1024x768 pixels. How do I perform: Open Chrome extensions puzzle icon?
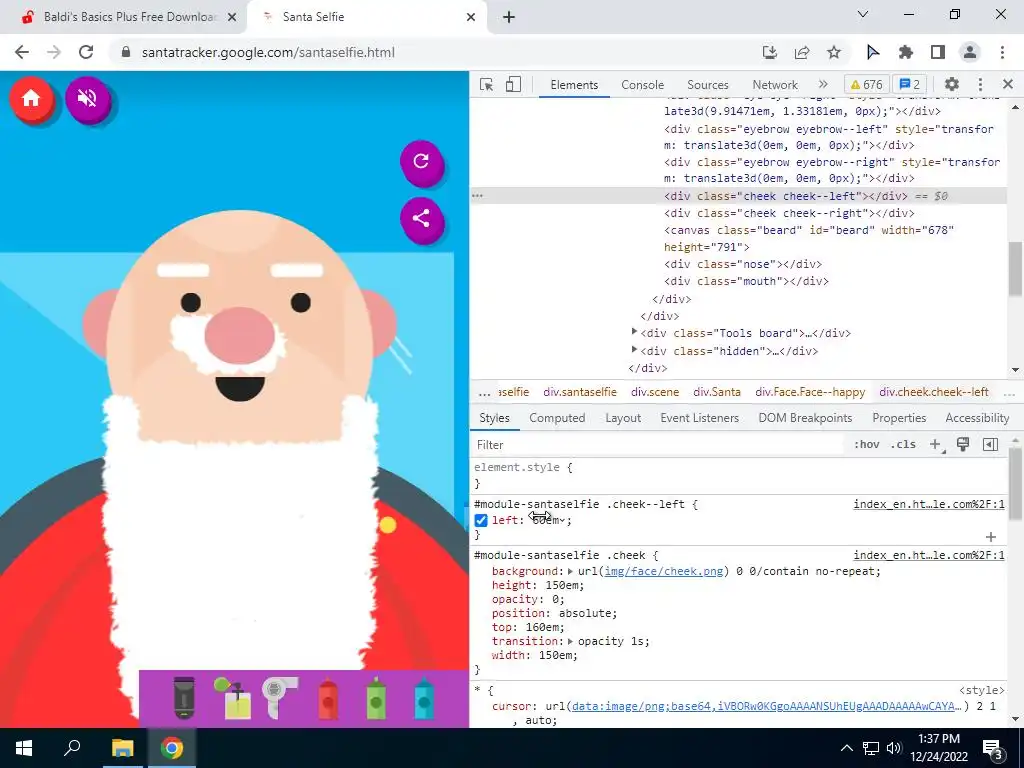tap(905, 52)
